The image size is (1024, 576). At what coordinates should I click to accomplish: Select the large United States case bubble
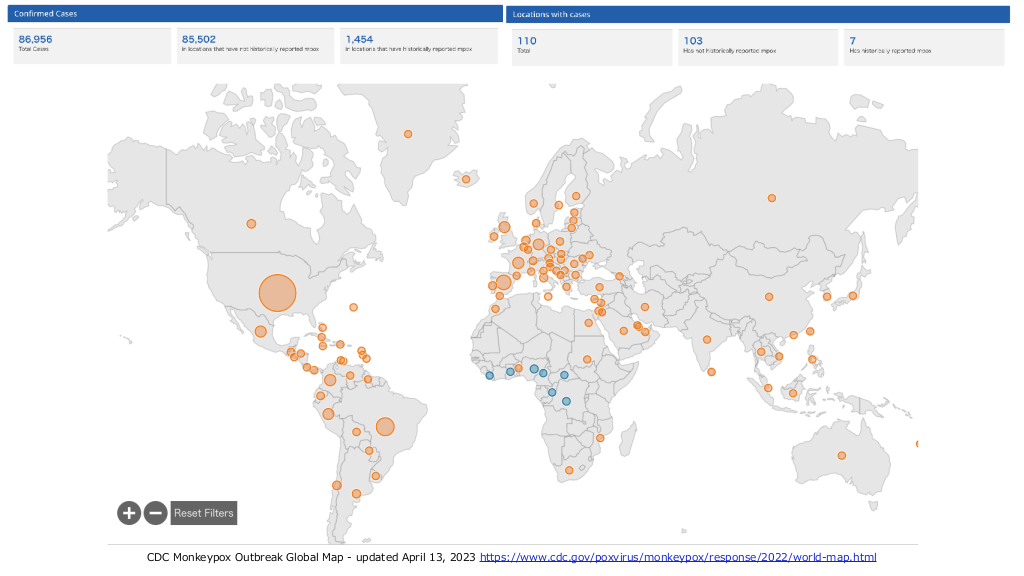point(278,293)
